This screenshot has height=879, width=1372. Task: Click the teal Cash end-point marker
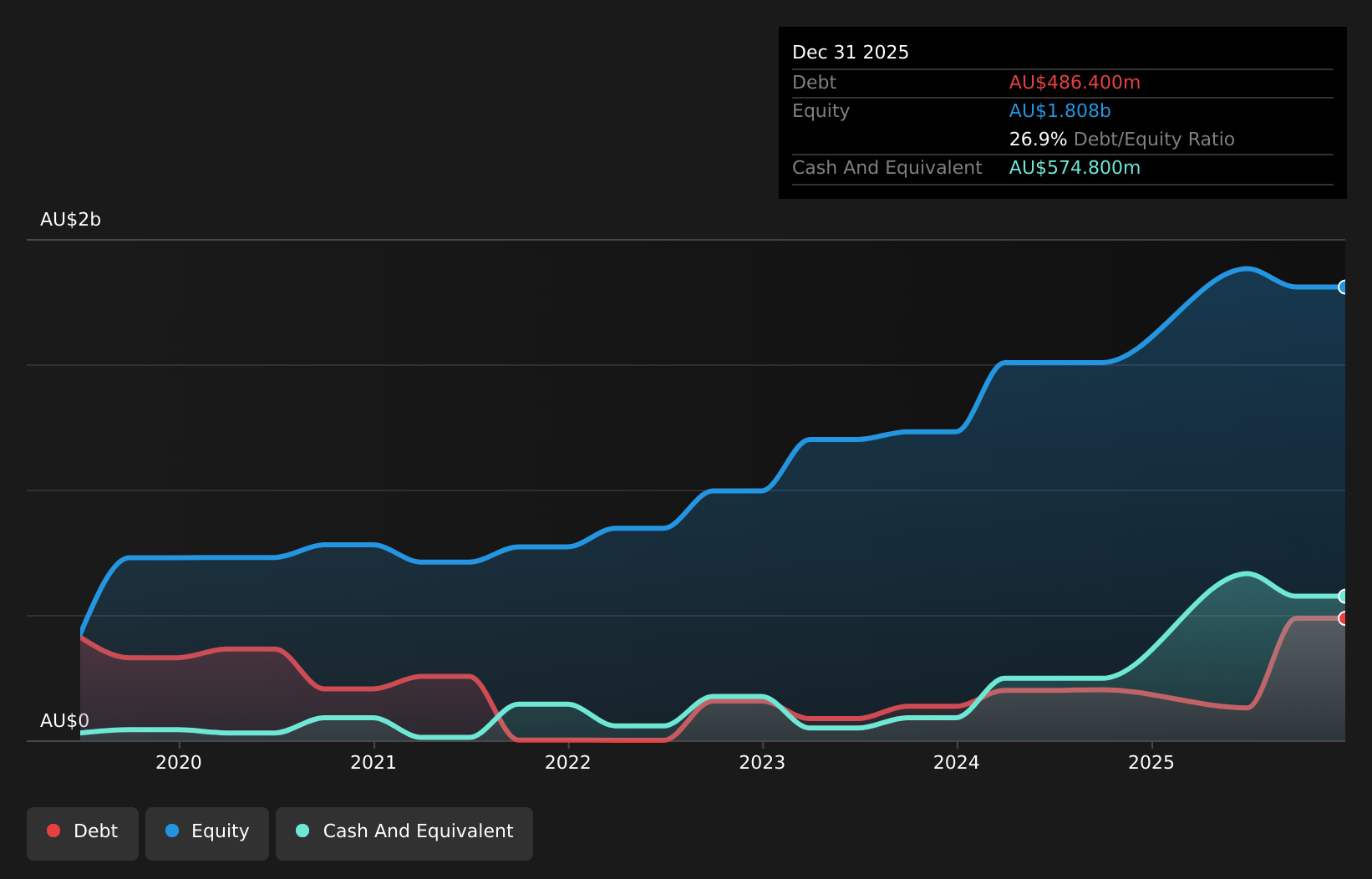pyautogui.click(x=1344, y=597)
